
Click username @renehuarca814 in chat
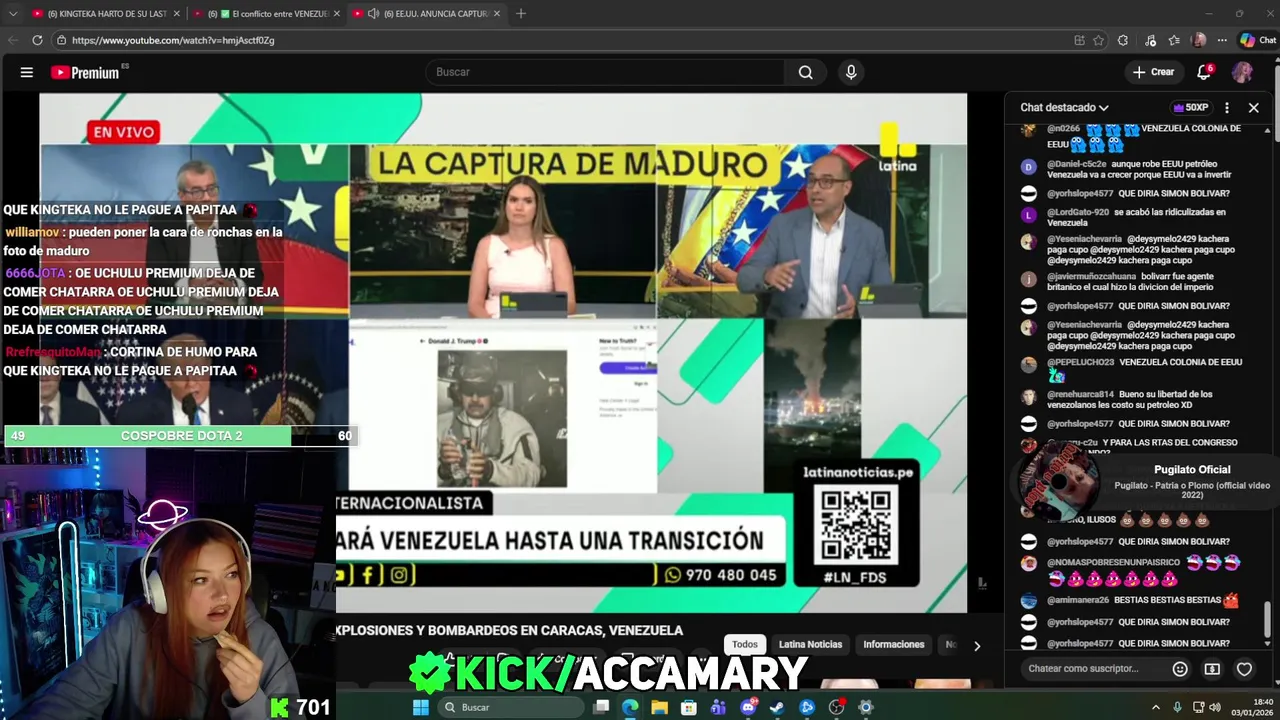[1080, 394]
